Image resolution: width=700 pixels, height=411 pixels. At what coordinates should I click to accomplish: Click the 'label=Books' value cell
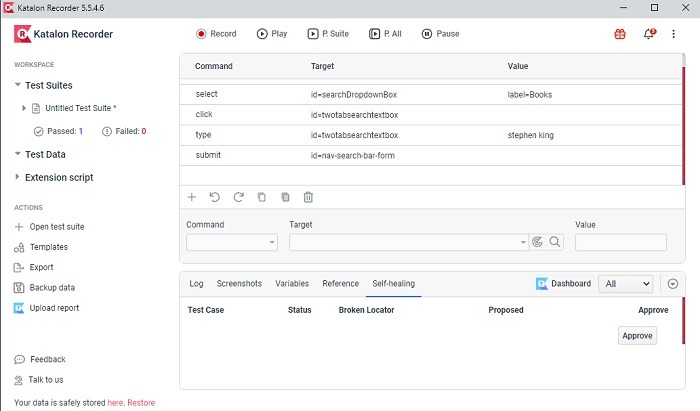tap(529, 95)
